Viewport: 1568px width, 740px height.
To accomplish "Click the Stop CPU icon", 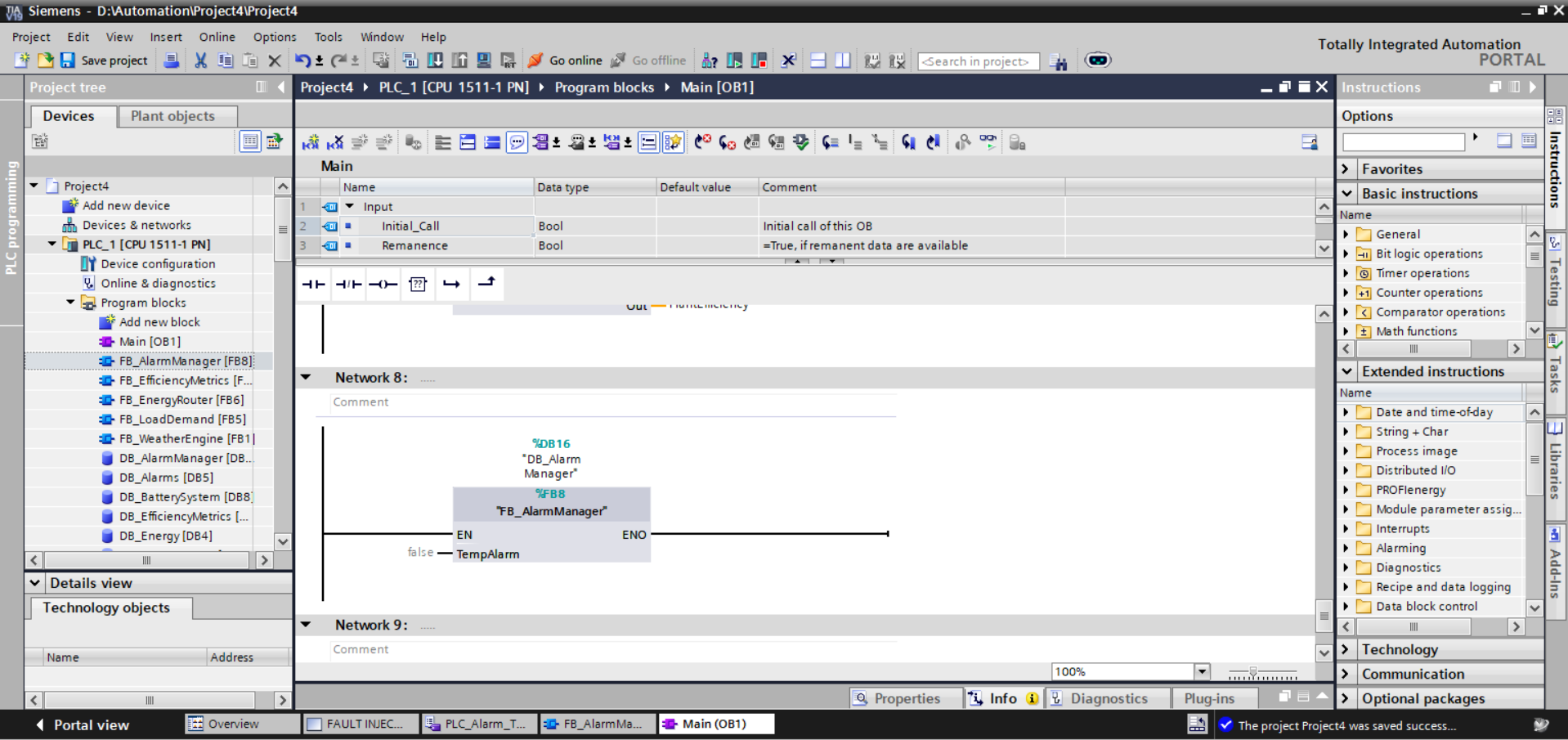I will click(x=759, y=61).
